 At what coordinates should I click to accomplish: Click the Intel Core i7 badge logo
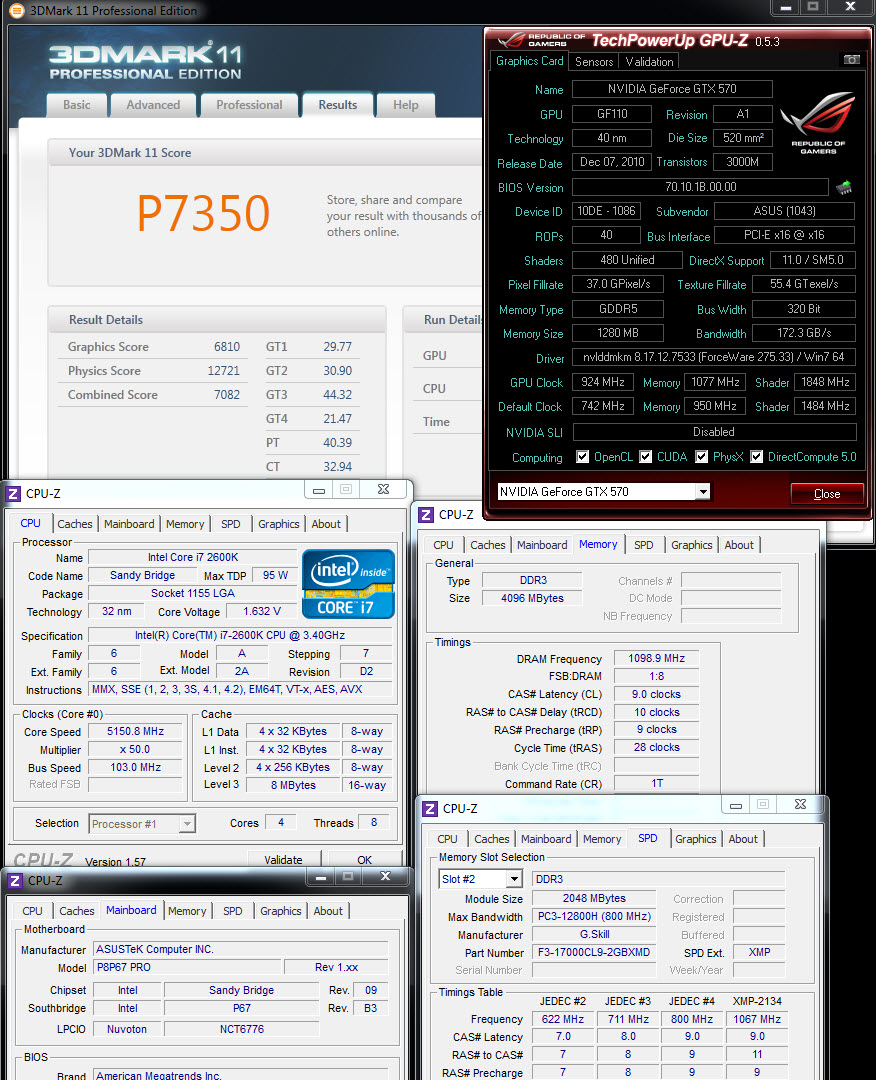coord(348,584)
